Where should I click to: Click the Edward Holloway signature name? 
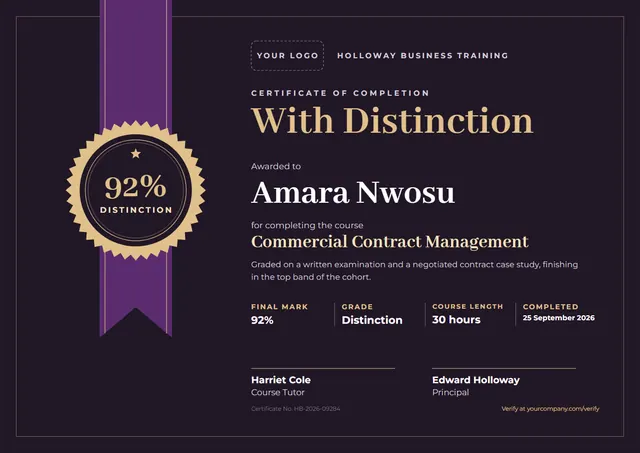point(476,380)
